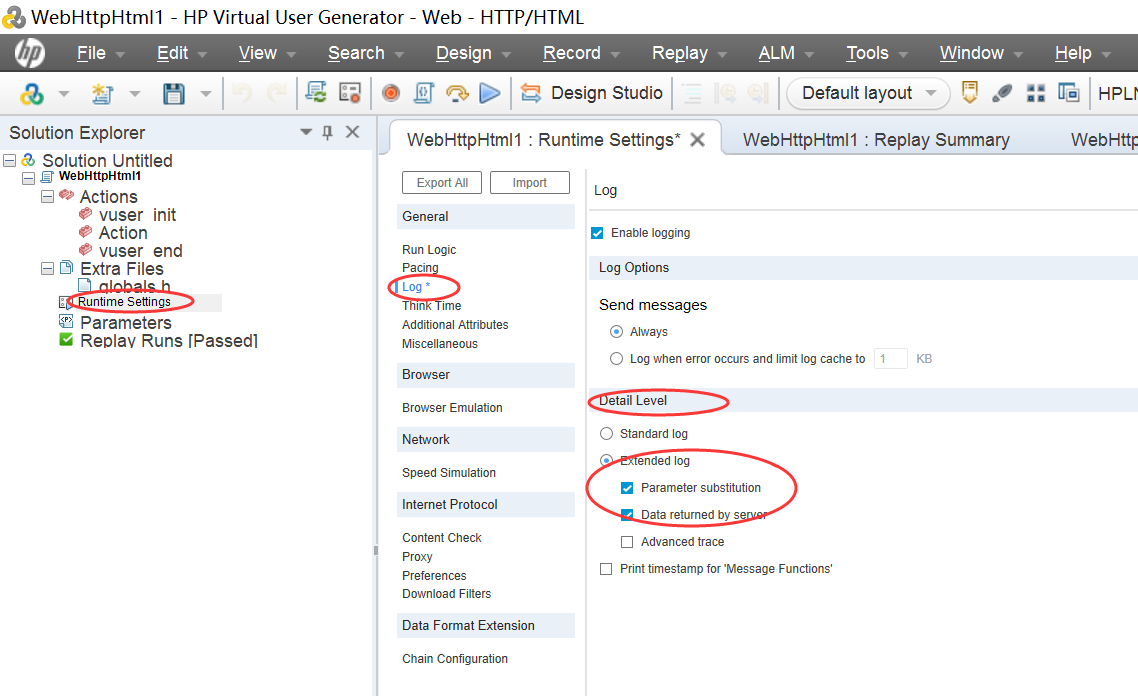Image resolution: width=1138 pixels, height=696 pixels.
Task: Open the File menu
Action: tap(91, 53)
